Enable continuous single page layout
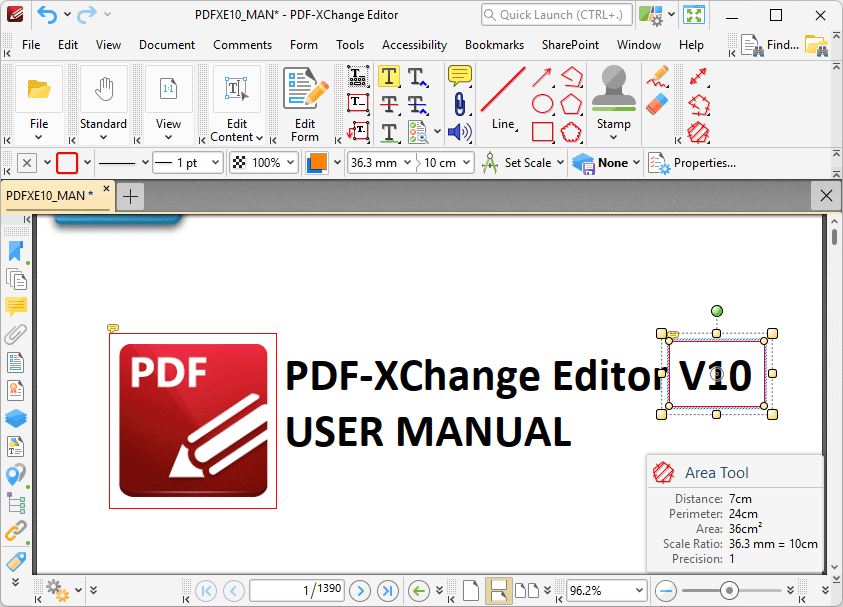 point(497,590)
